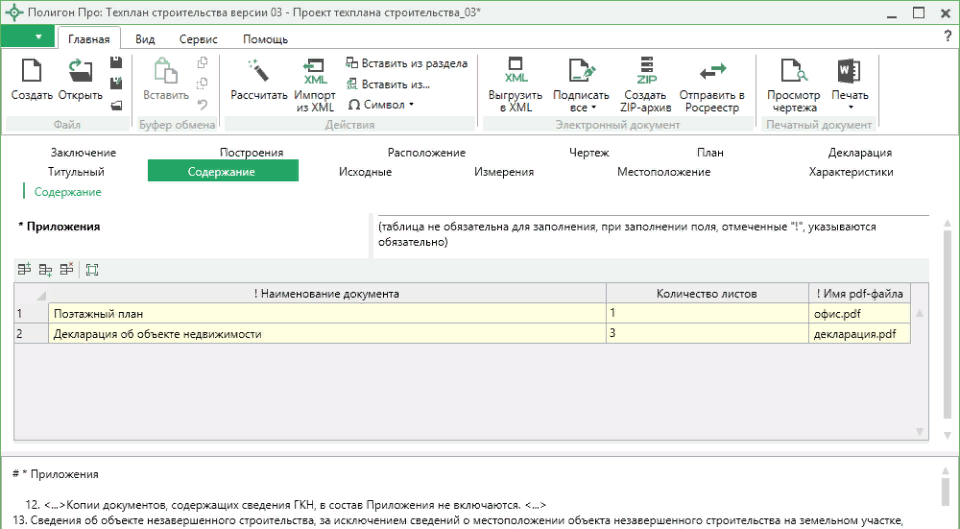Viewport: 960px width, 529px height.
Task: Click Вставить из раздела button
Action: point(406,63)
